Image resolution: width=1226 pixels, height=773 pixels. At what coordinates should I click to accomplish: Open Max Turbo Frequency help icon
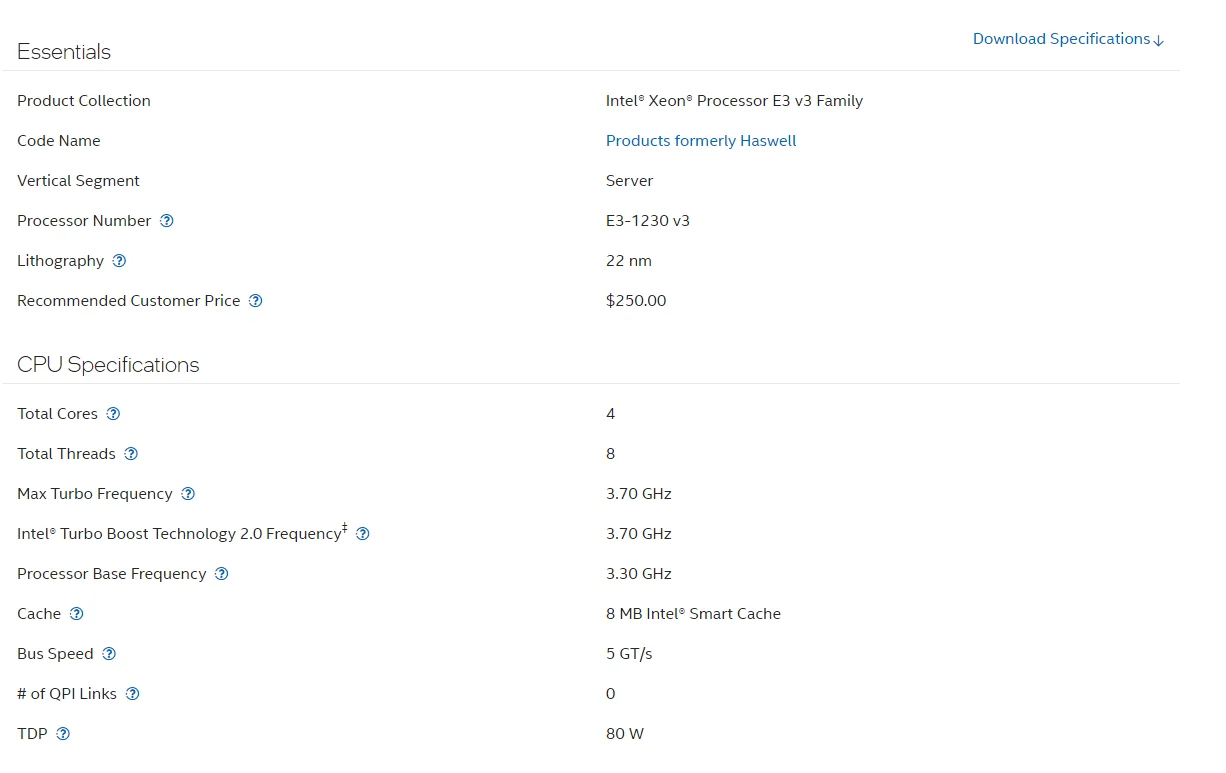point(188,494)
